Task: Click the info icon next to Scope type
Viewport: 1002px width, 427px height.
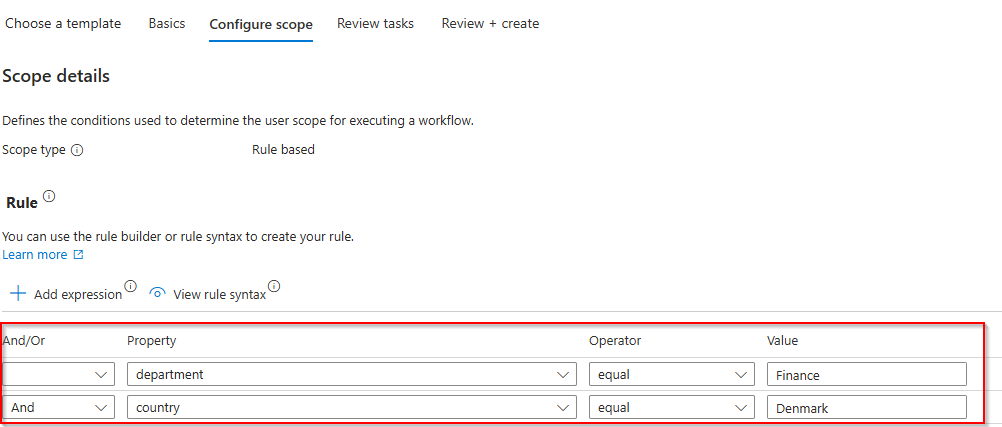Action: point(78,150)
